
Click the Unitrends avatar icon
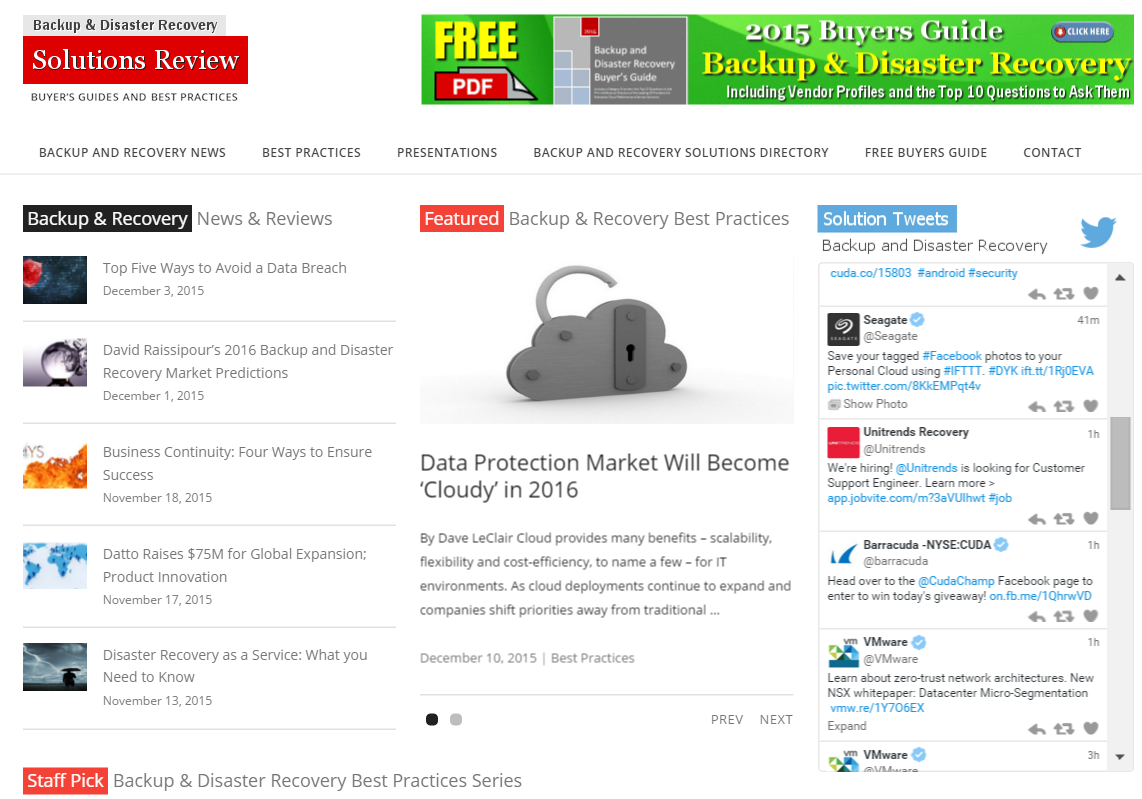click(843, 441)
